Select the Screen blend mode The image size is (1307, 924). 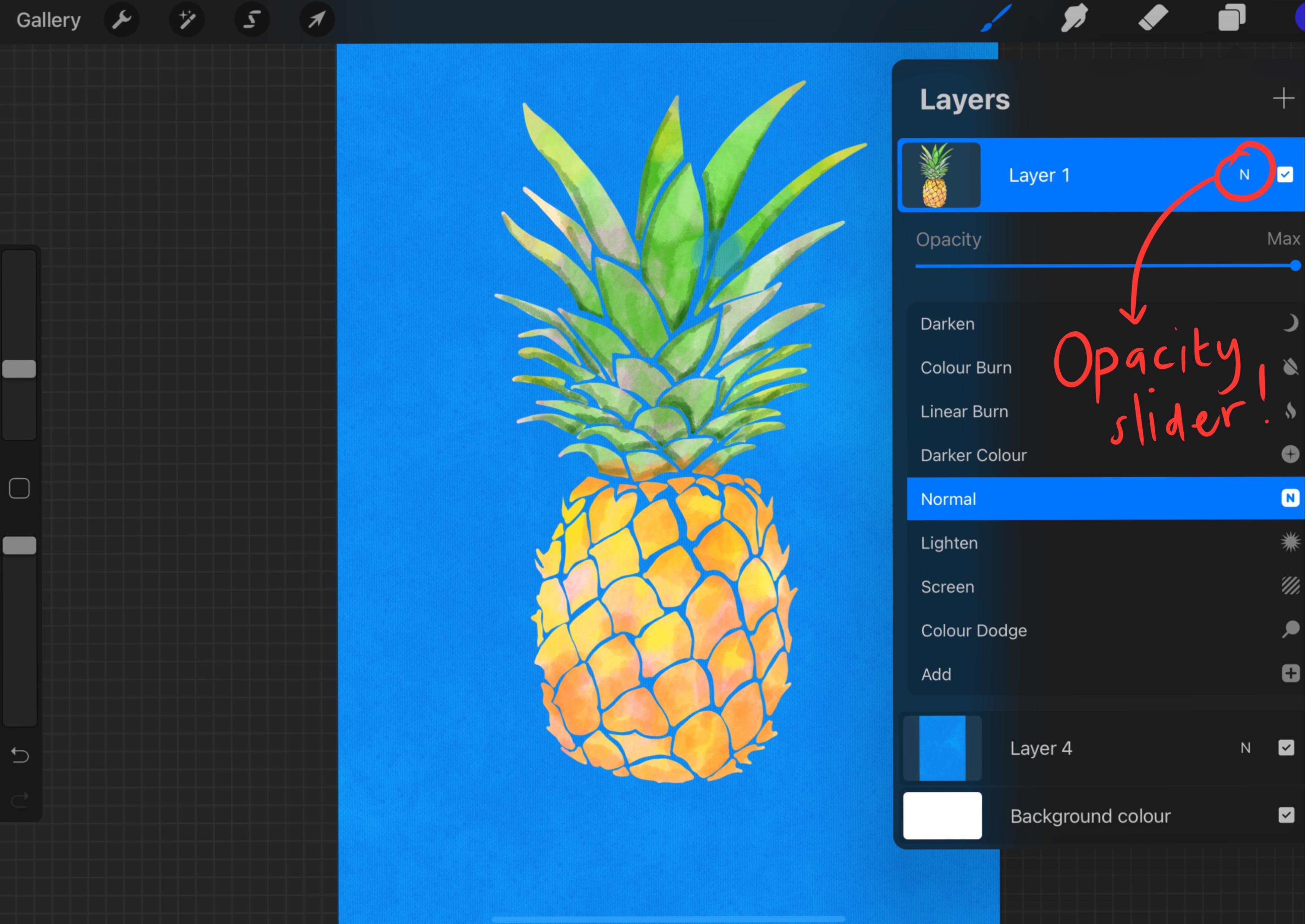947,586
